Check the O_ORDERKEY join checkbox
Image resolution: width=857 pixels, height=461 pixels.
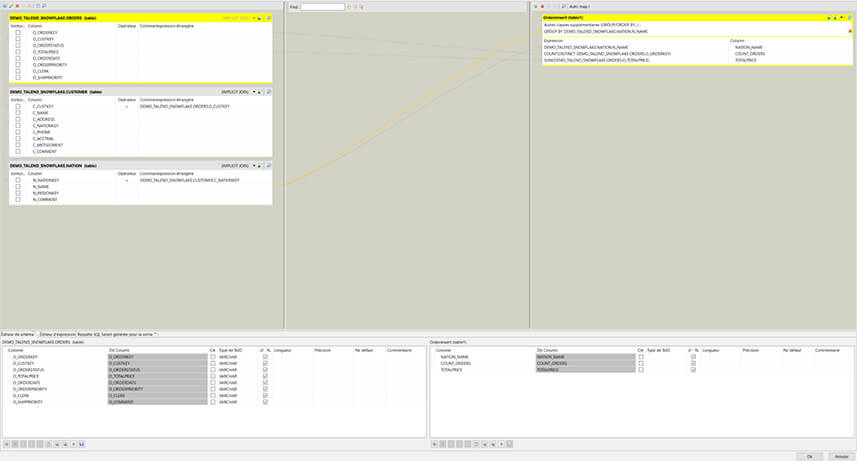point(18,33)
